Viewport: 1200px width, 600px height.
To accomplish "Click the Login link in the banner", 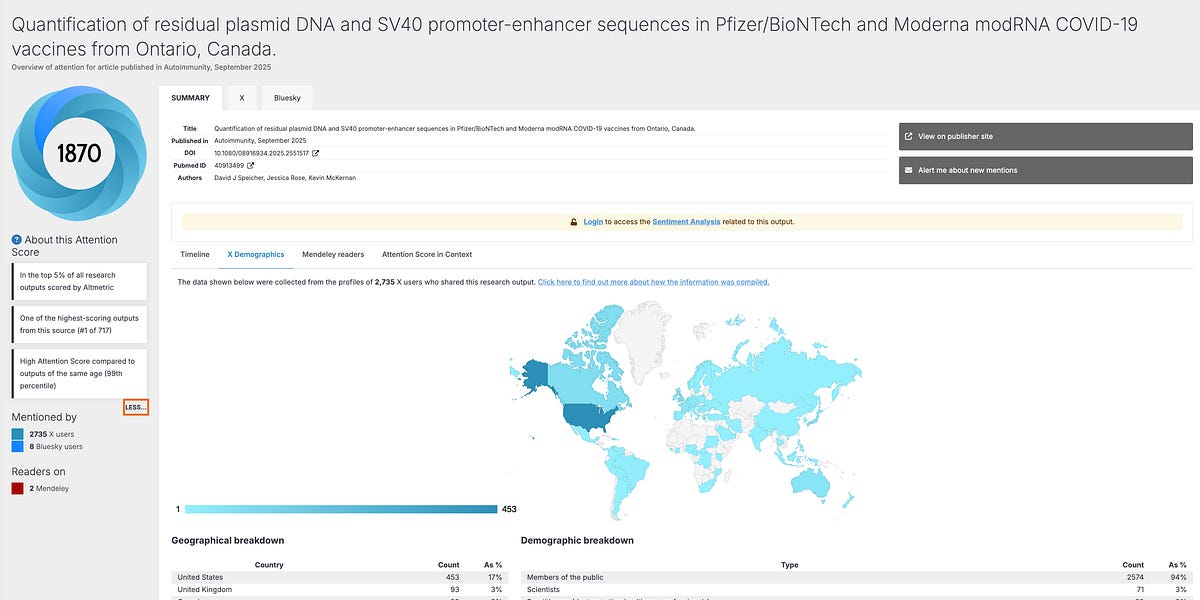I will [x=593, y=222].
